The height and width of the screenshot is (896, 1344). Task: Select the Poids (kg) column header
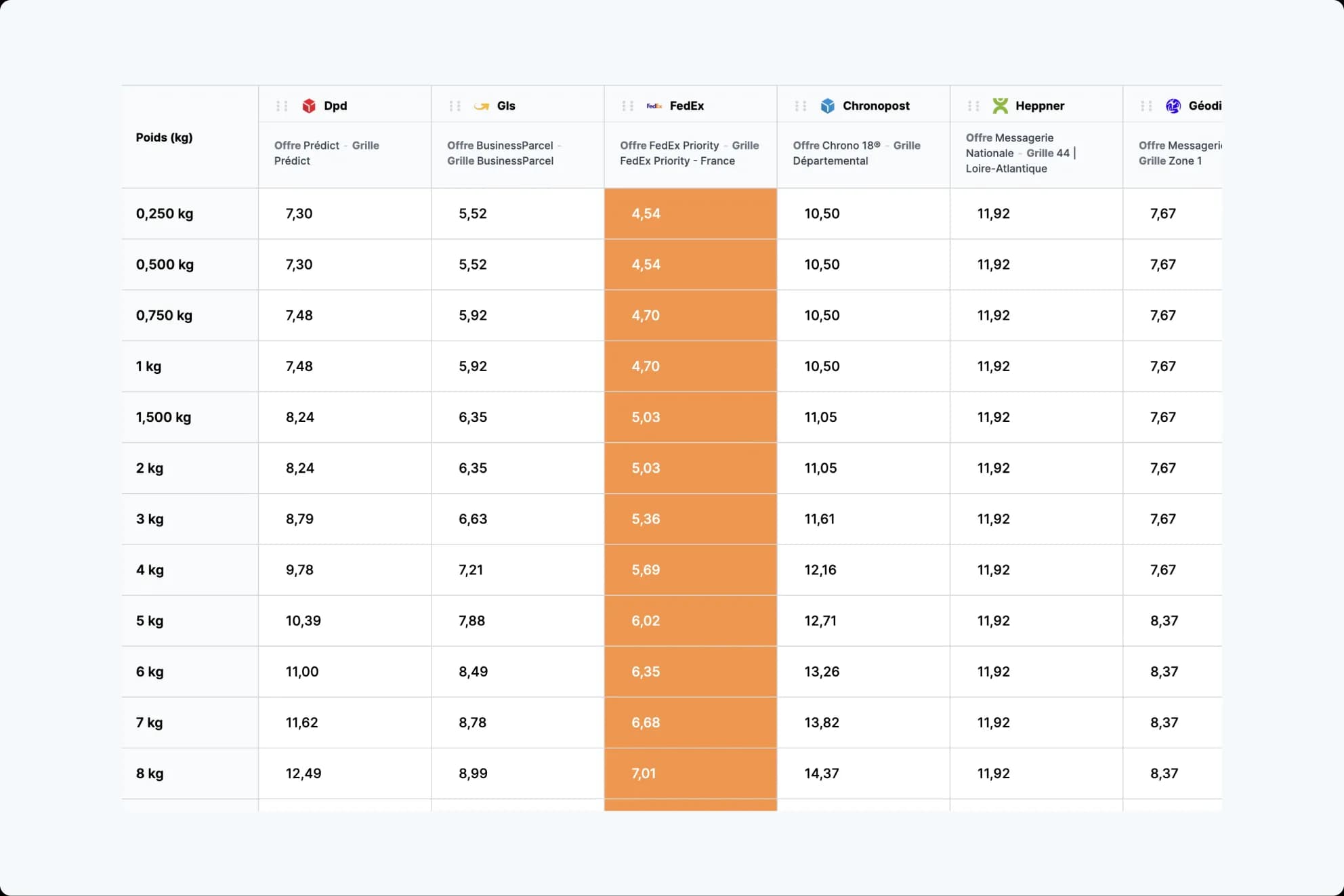point(164,137)
